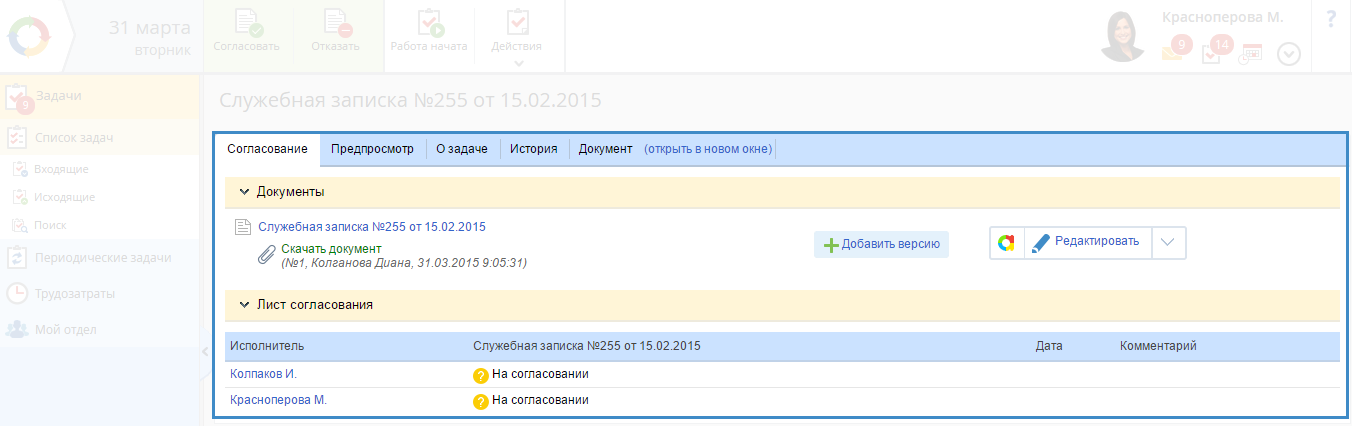This screenshot has width=1352, height=426.
Task: Collapse the Документы section
Action: pos(244,191)
